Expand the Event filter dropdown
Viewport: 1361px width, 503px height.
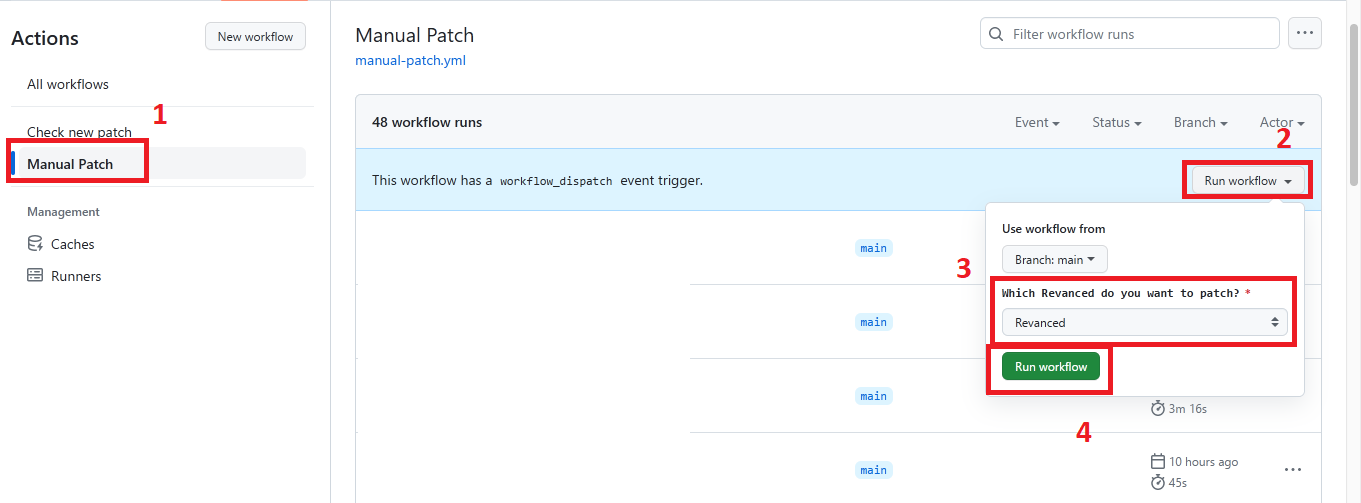1037,123
